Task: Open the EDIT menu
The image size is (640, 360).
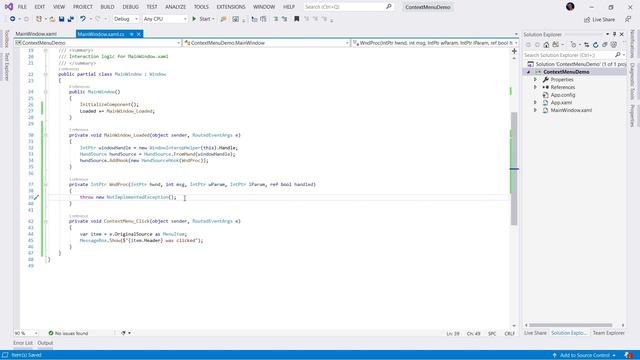Action: [40, 7]
